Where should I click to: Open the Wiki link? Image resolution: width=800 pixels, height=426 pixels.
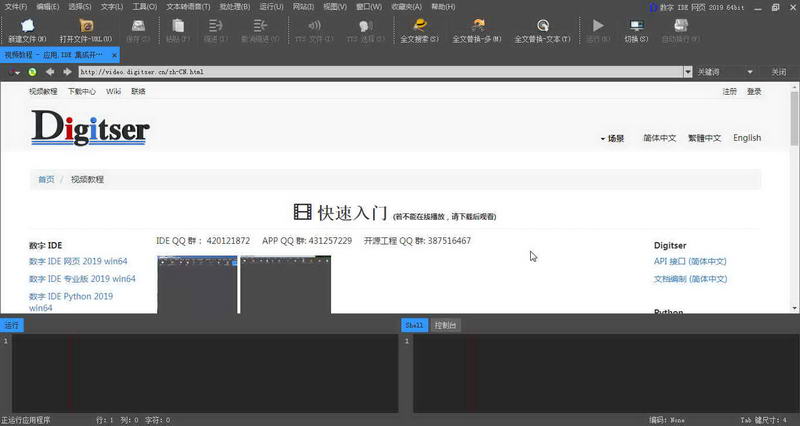coord(113,91)
